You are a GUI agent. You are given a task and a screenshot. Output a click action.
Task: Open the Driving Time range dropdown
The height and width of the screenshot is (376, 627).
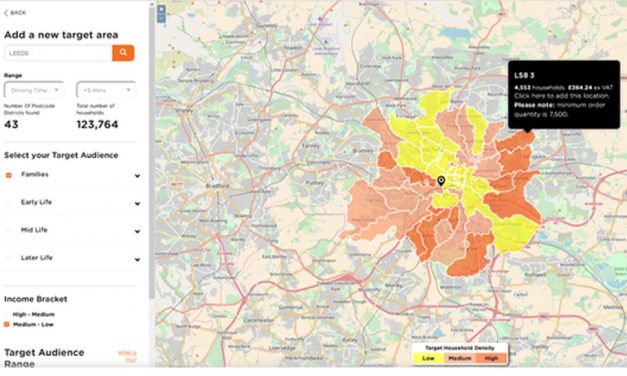[x=34, y=90]
